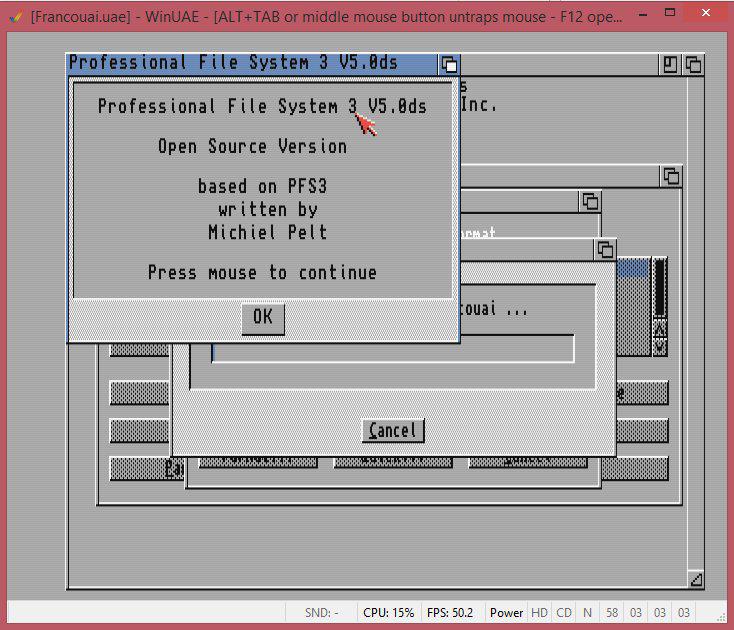The width and height of the screenshot is (734, 630).
Task: Maximize the WinUAE window
Action: point(670,13)
